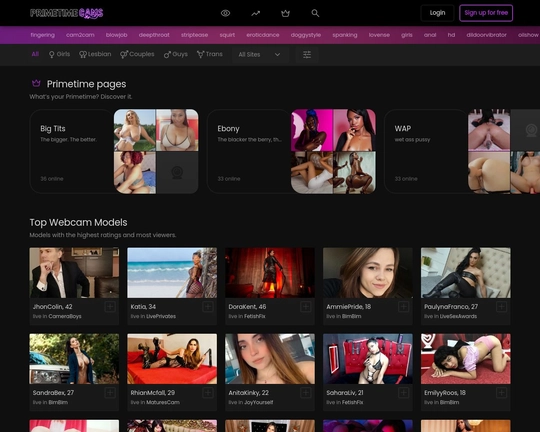This screenshot has height=432, width=540.
Task: Add DoraKent with the plus icon
Action: [x=305, y=306]
